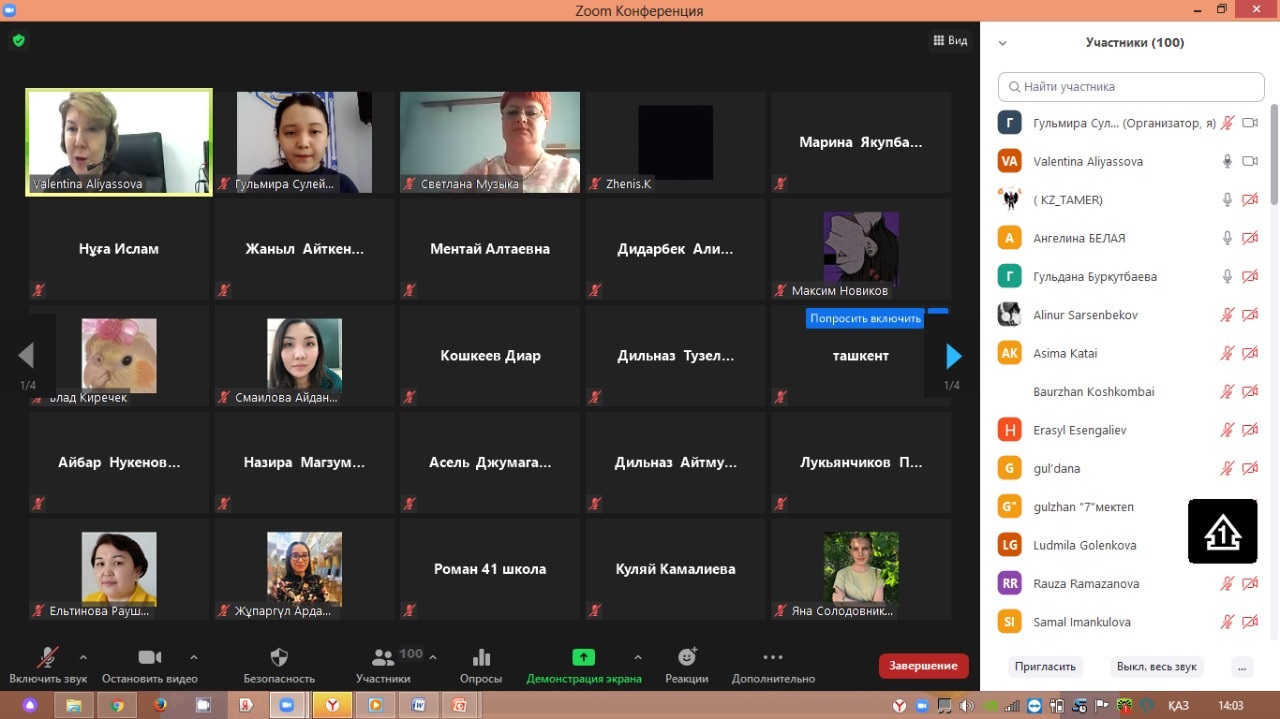Switch to Zoom window in taskbar
The width and height of the screenshot is (1280, 719).
[x=289, y=705]
